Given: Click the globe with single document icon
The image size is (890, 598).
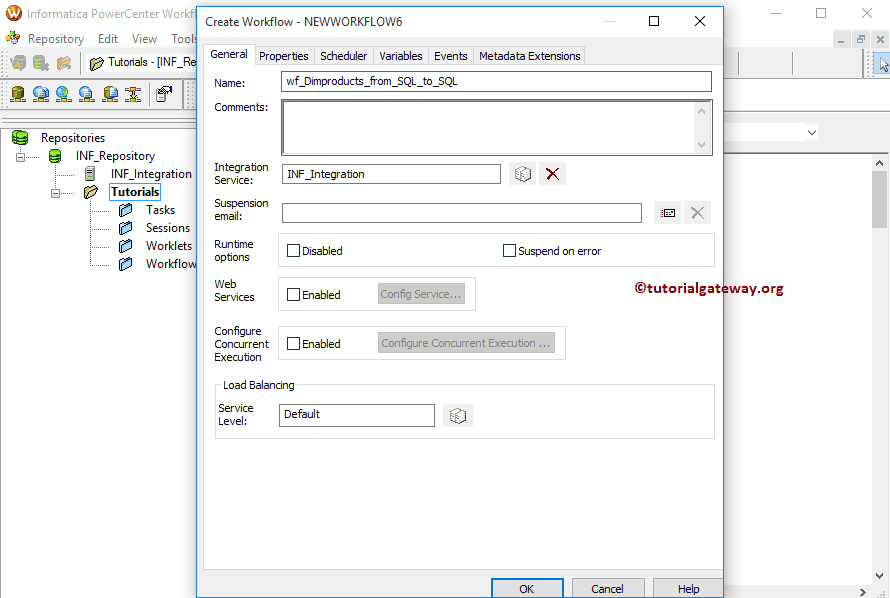Looking at the screenshot, I should click(x=86, y=94).
